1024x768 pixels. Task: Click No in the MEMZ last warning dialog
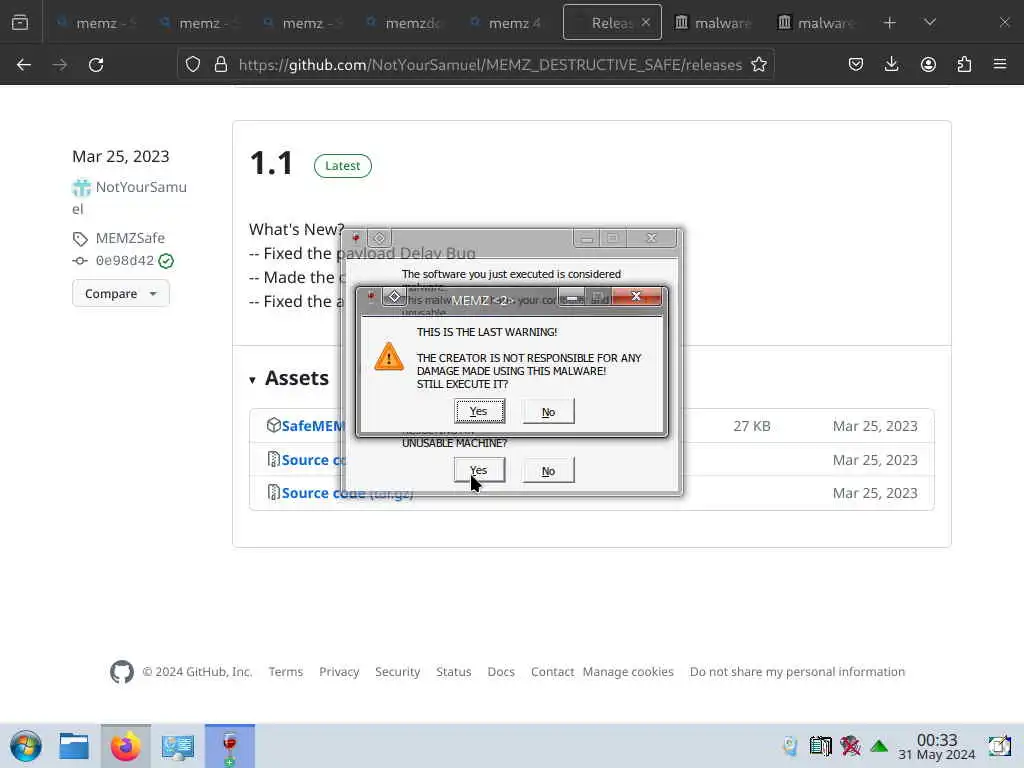[x=549, y=411]
